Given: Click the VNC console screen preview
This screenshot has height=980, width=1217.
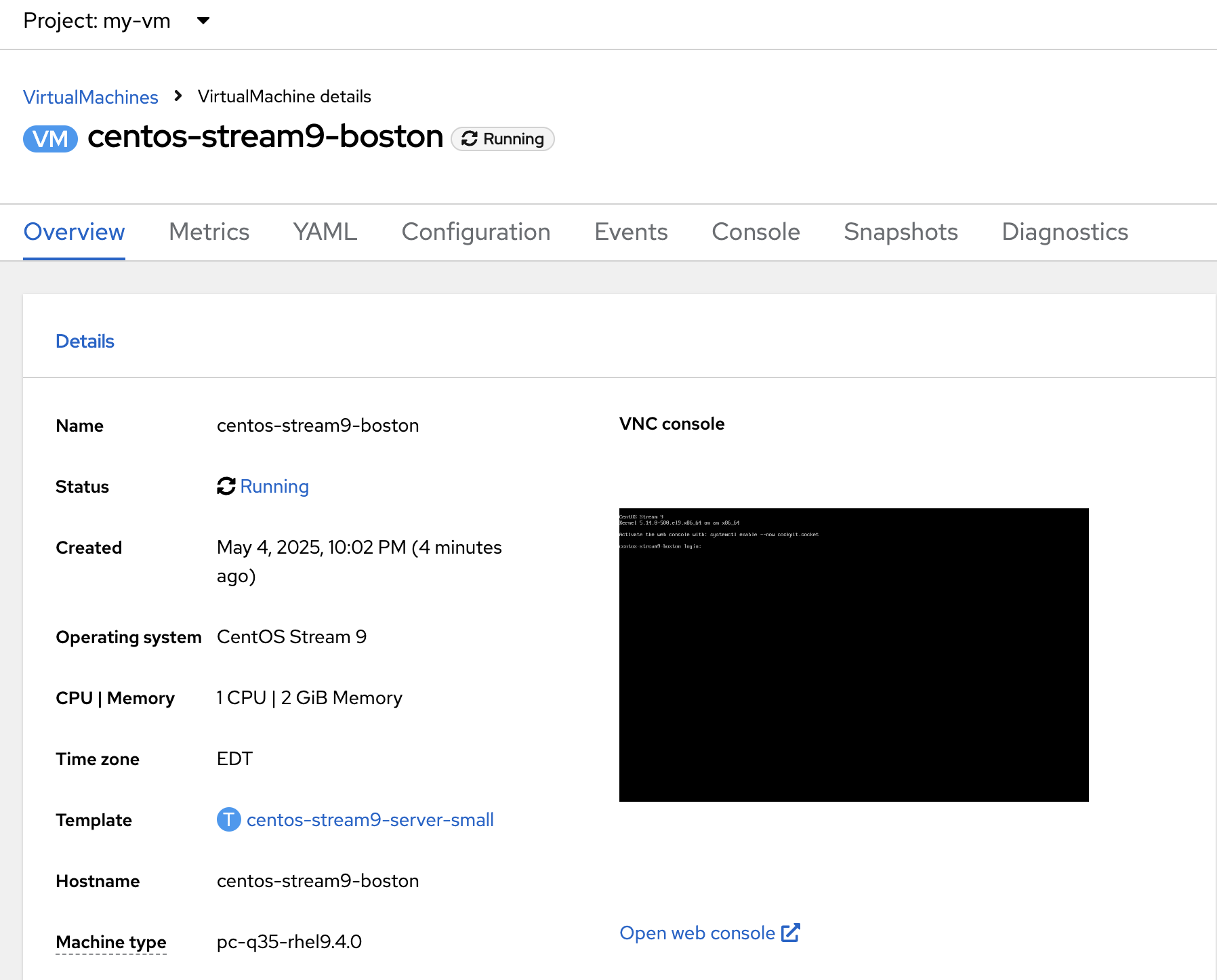Looking at the screenshot, I should click(853, 655).
